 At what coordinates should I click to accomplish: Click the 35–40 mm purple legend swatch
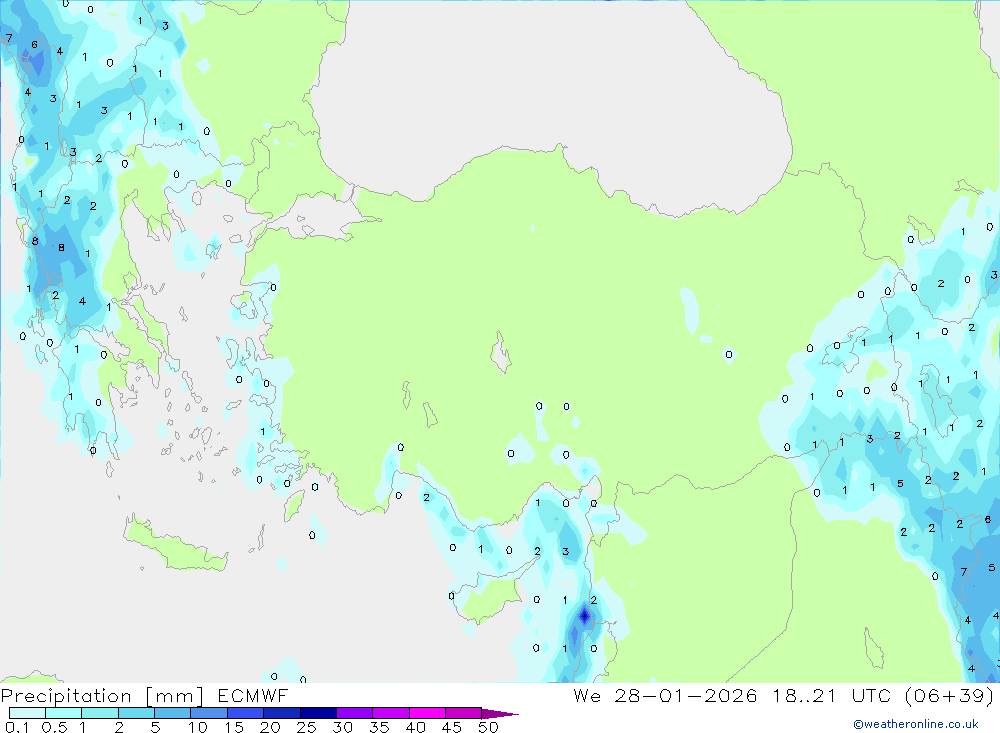click(x=390, y=713)
